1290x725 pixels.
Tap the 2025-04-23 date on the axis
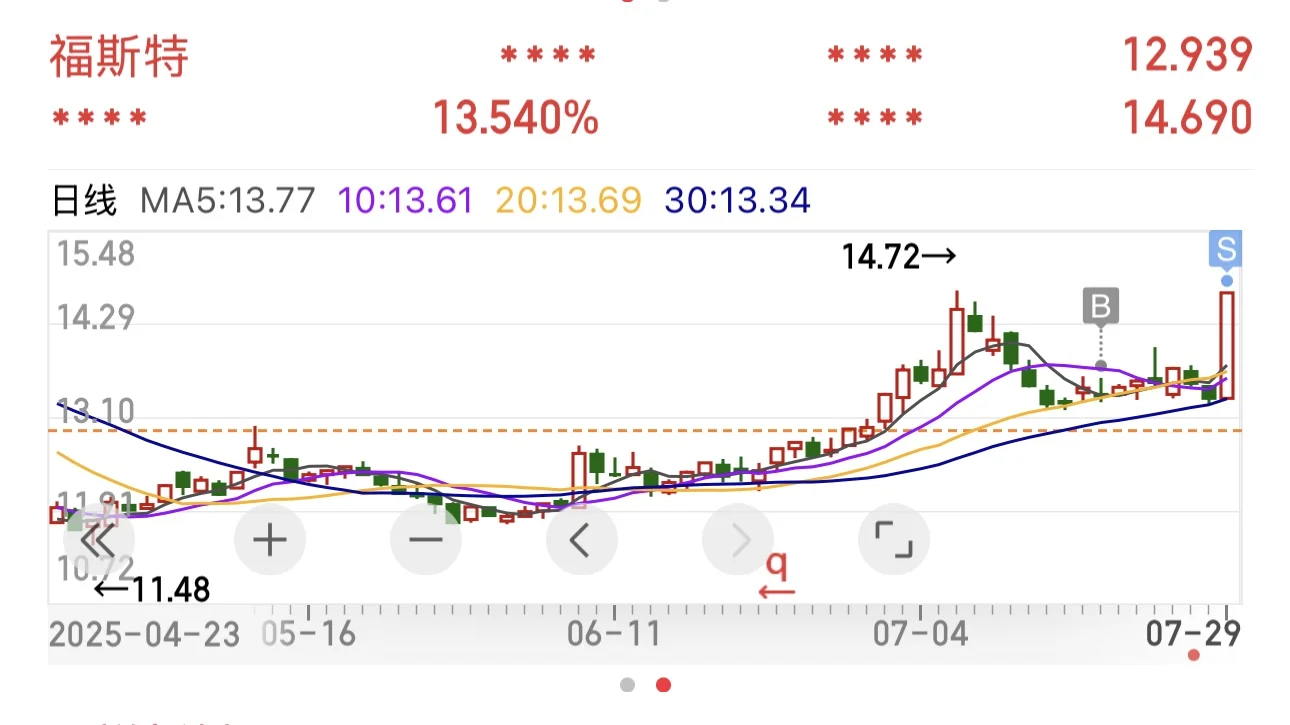click(x=145, y=634)
